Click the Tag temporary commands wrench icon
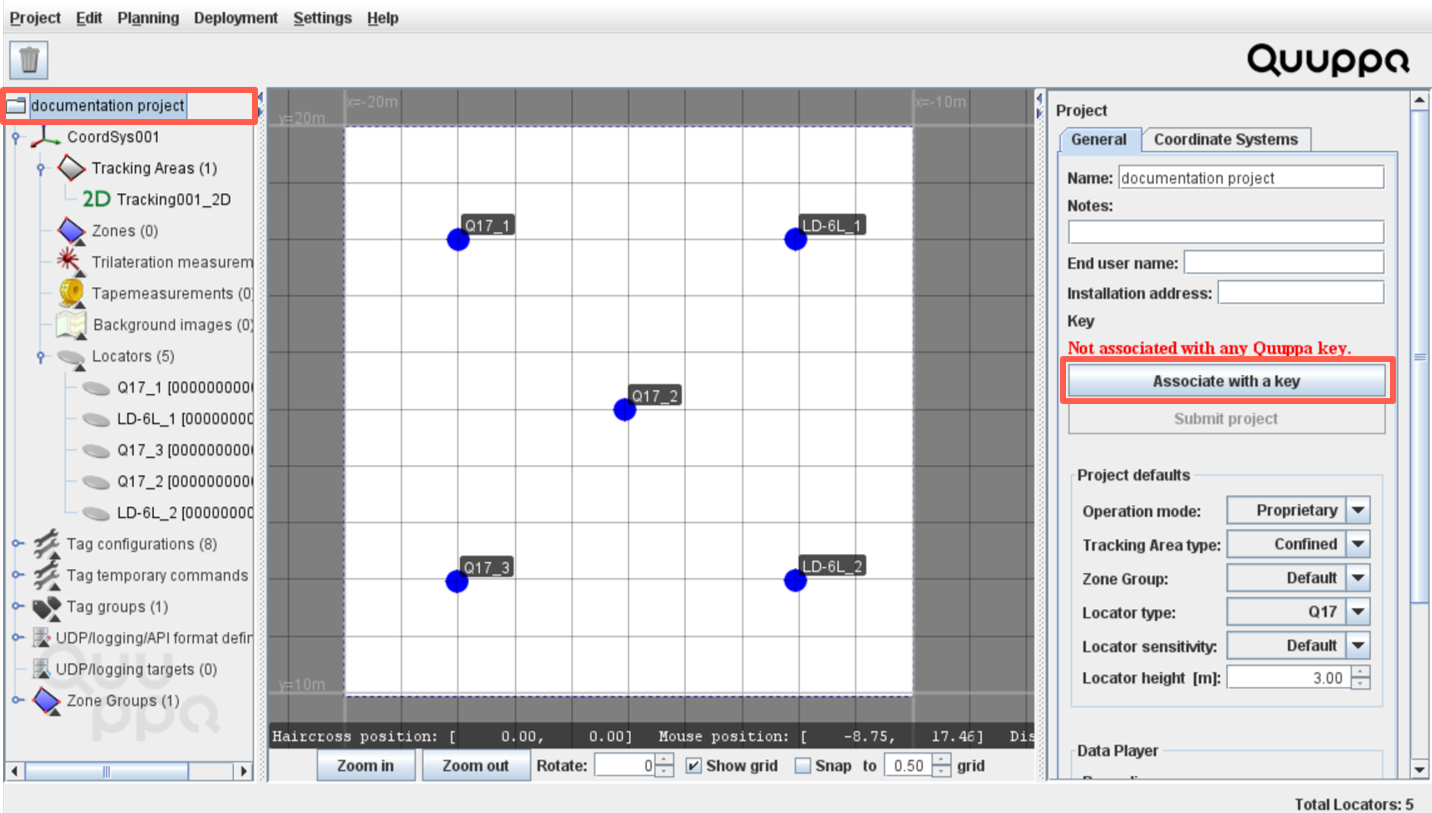Screen dimensions: 1432x813 tap(46, 575)
